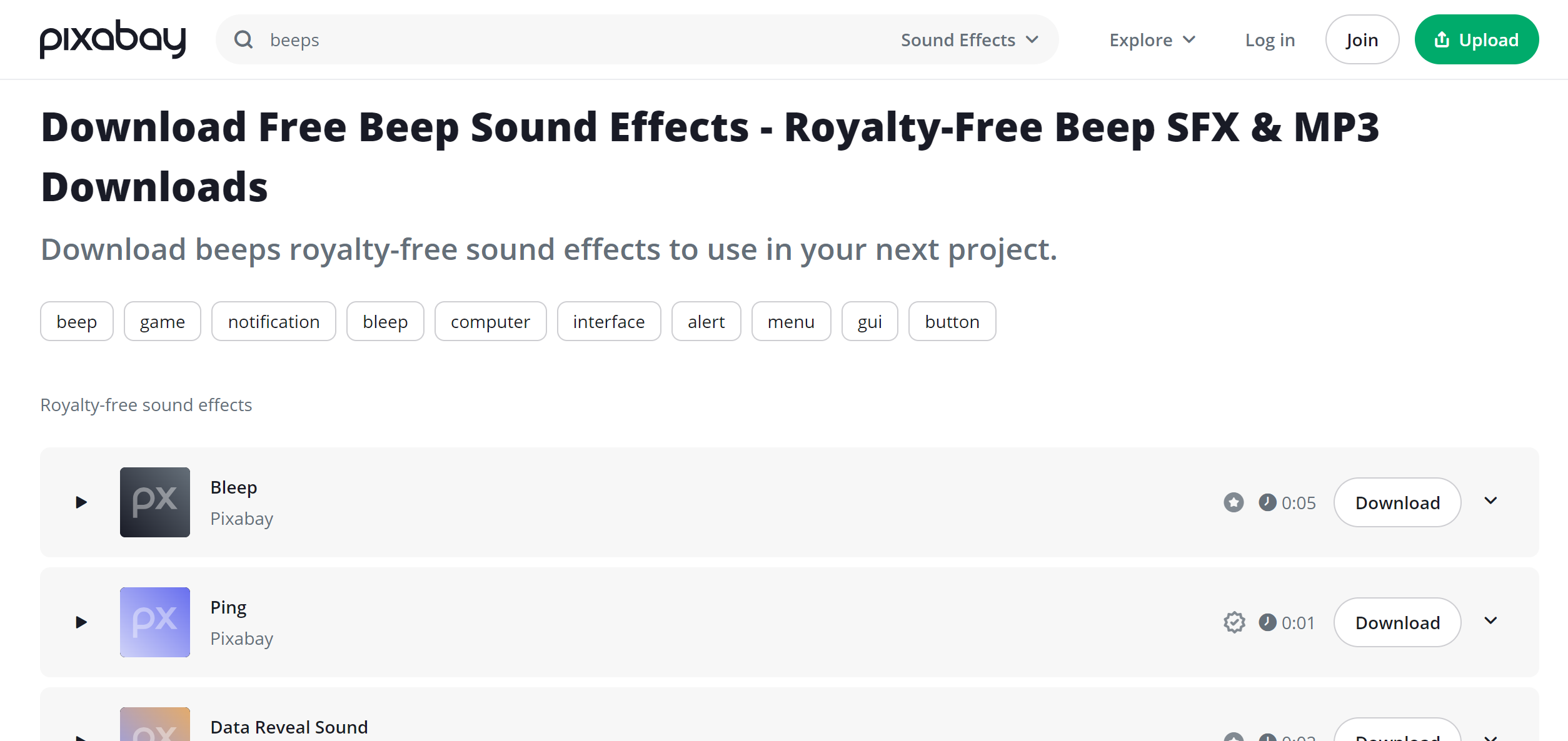The height and width of the screenshot is (741, 1568).
Task: Expand details chevron for Bleep track
Action: 1490,501
